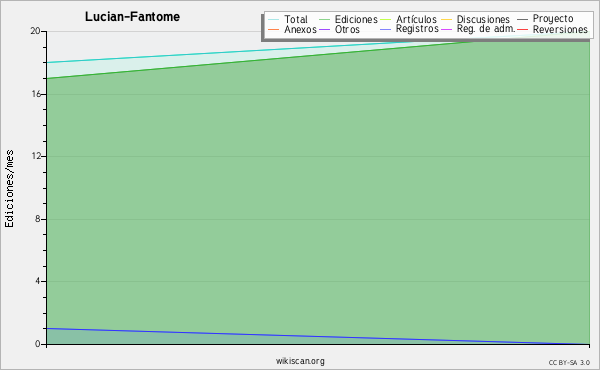
Task: Select the Registros legend label
Action: click(x=417, y=29)
